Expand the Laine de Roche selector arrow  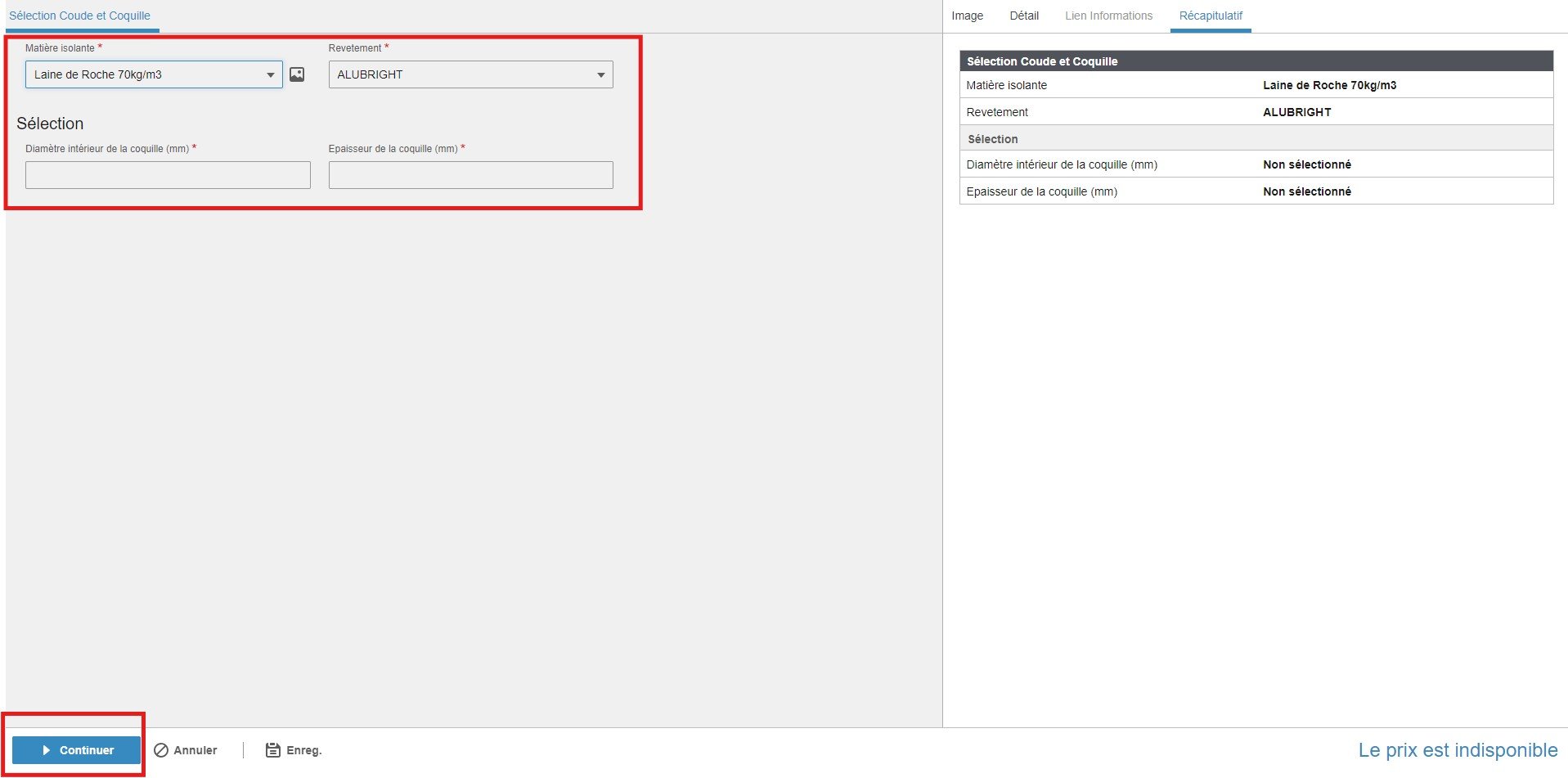(271, 74)
